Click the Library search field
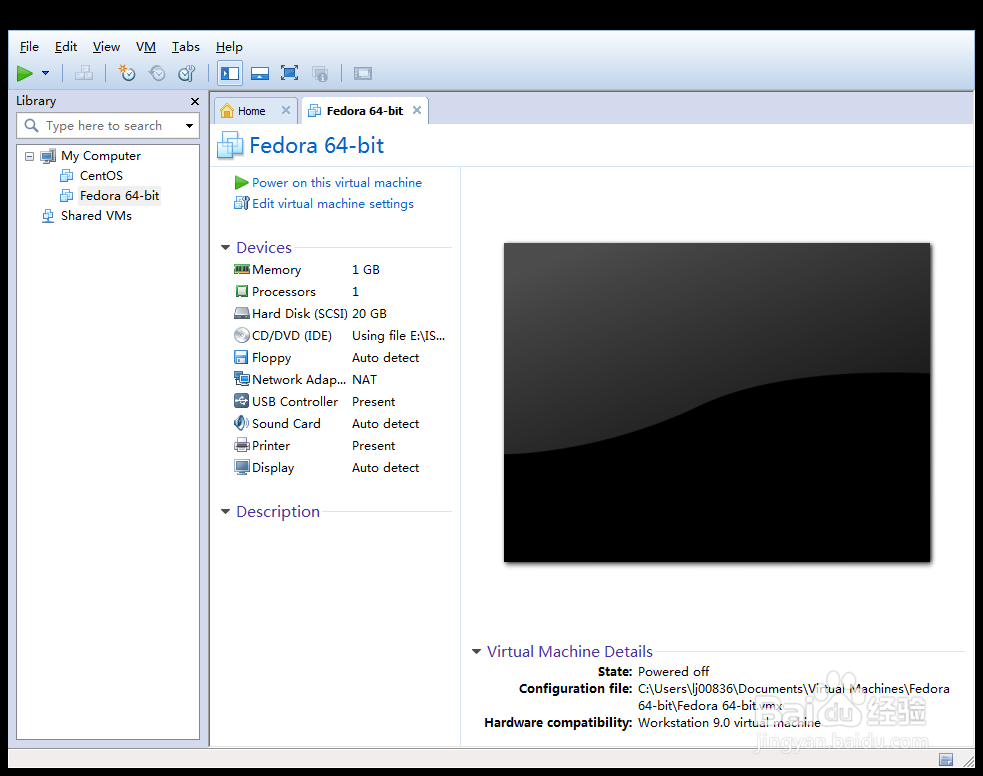The width and height of the screenshot is (983, 776). point(108,126)
